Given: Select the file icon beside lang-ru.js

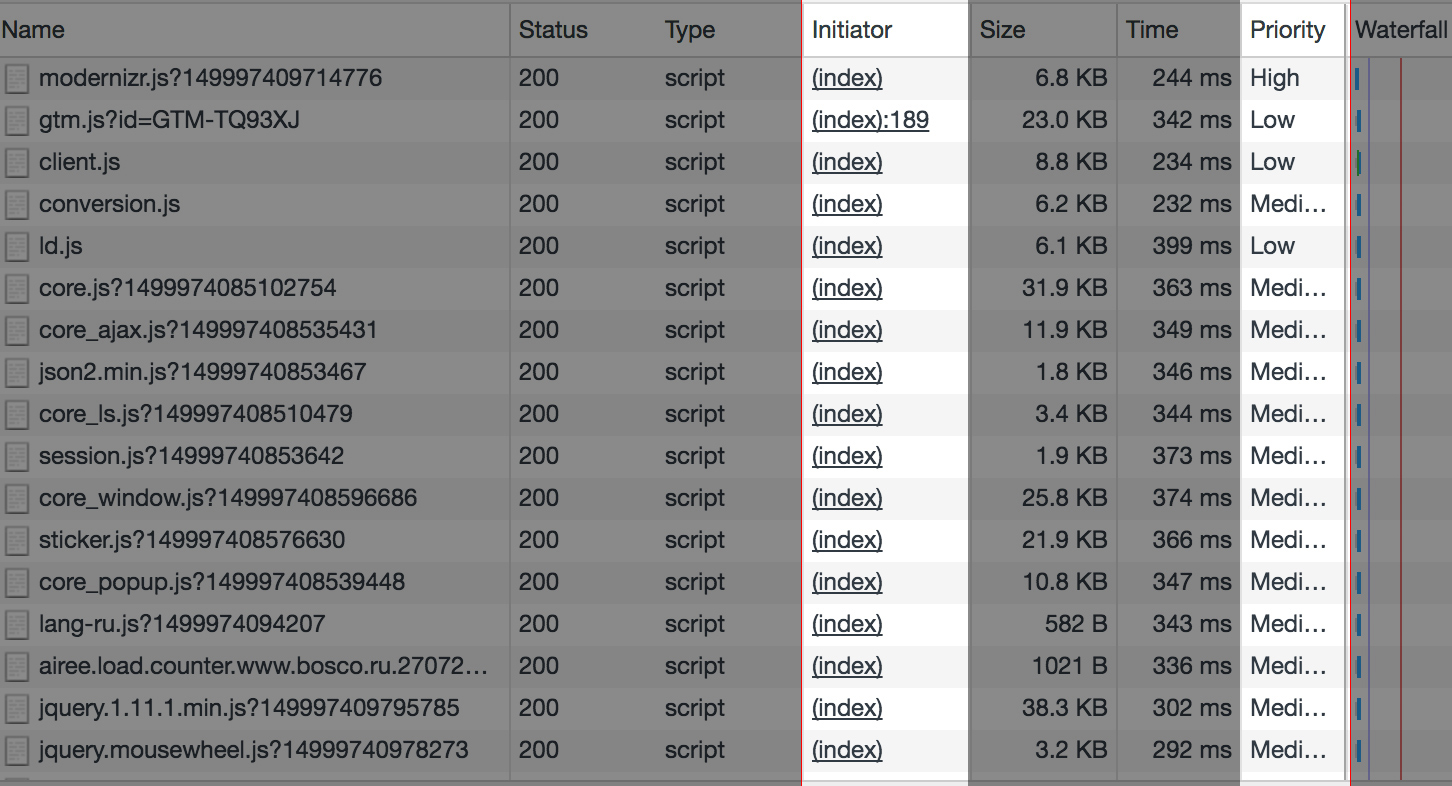Looking at the screenshot, I should tap(16, 624).
